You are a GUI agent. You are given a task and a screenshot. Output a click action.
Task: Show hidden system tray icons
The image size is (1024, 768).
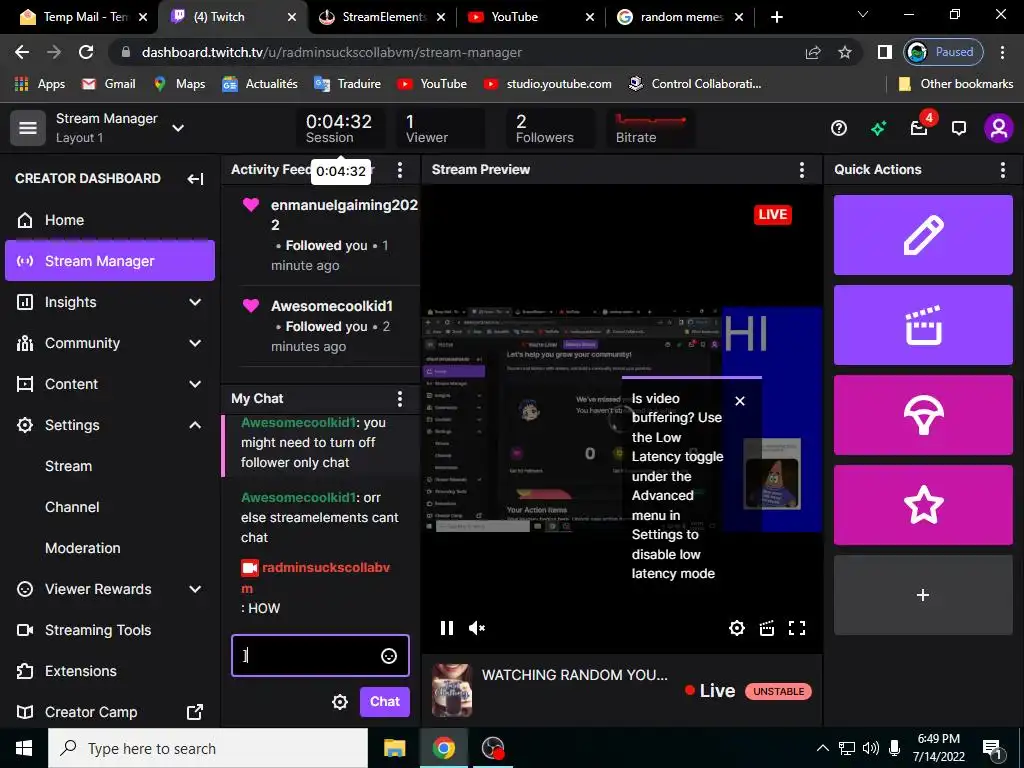pos(823,748)
